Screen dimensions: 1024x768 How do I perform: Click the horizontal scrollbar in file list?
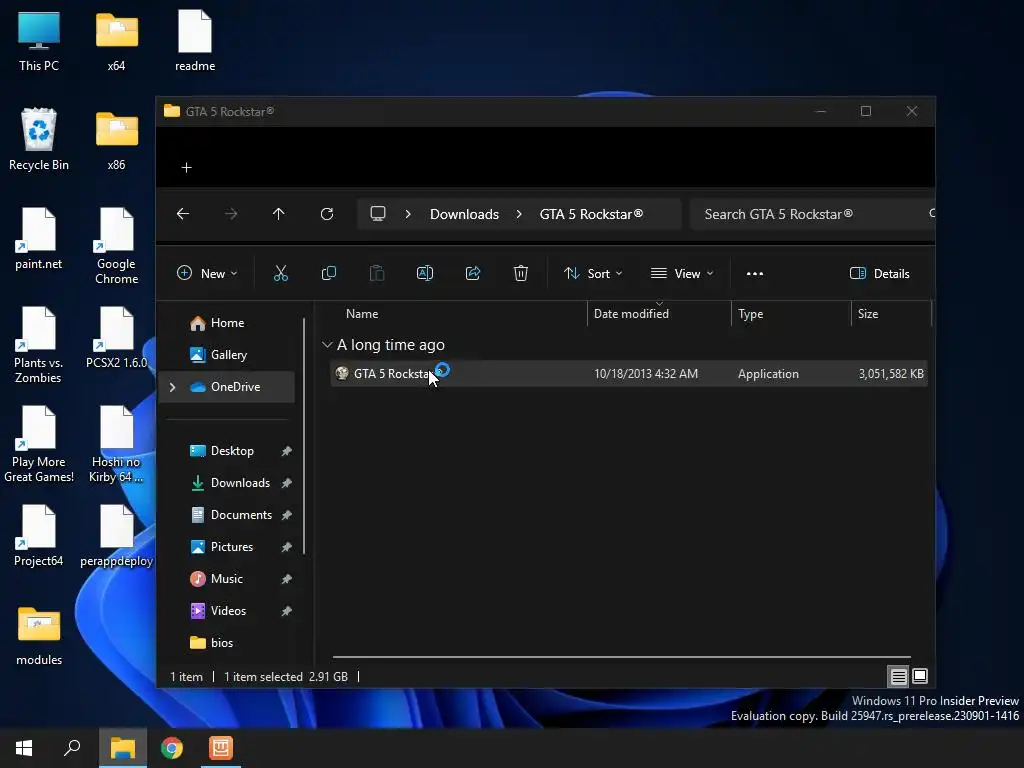pyautogui.click(x=621, y=656)
